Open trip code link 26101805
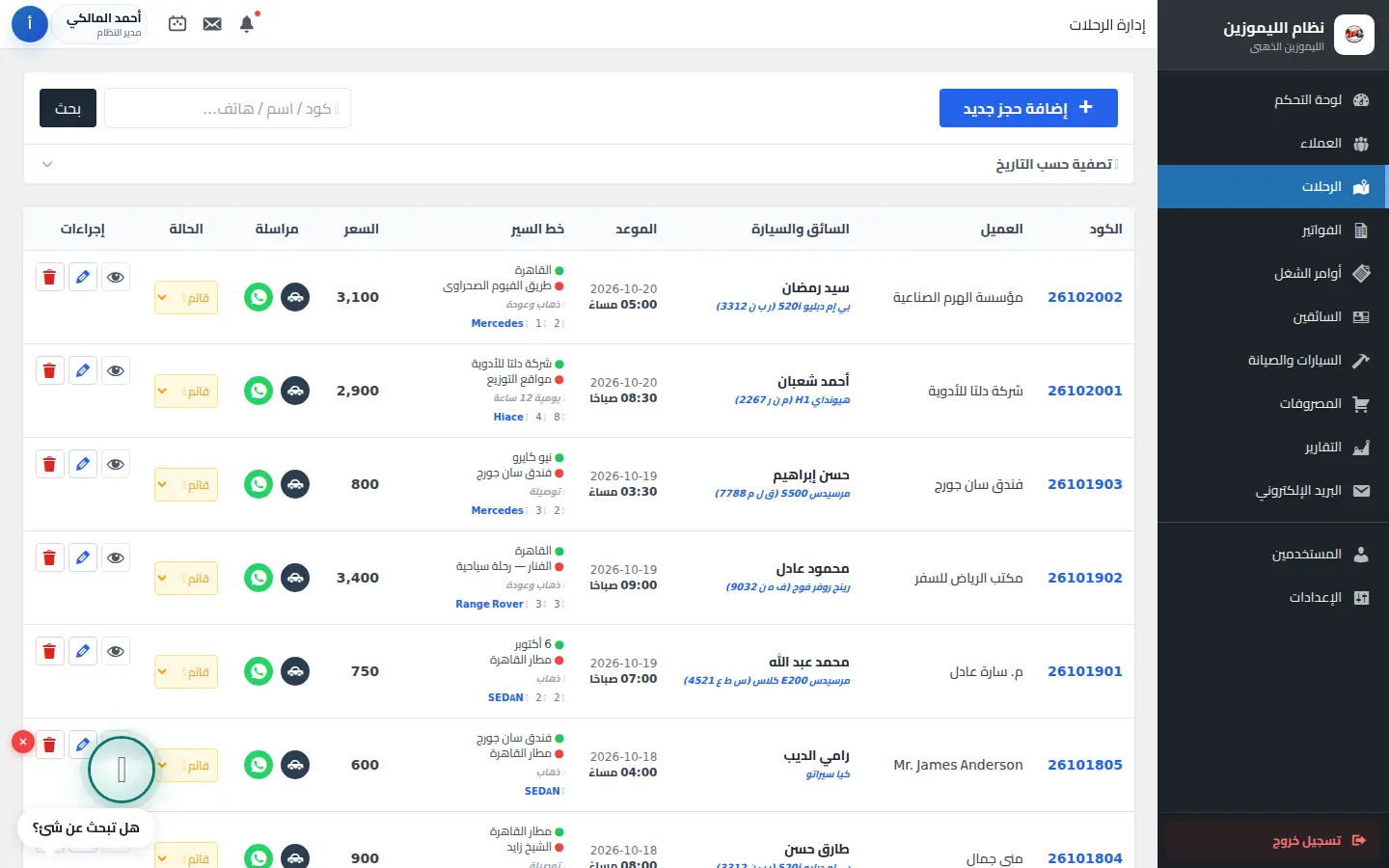This screenshot has width=1389, height=868. tap(1085, 765)
